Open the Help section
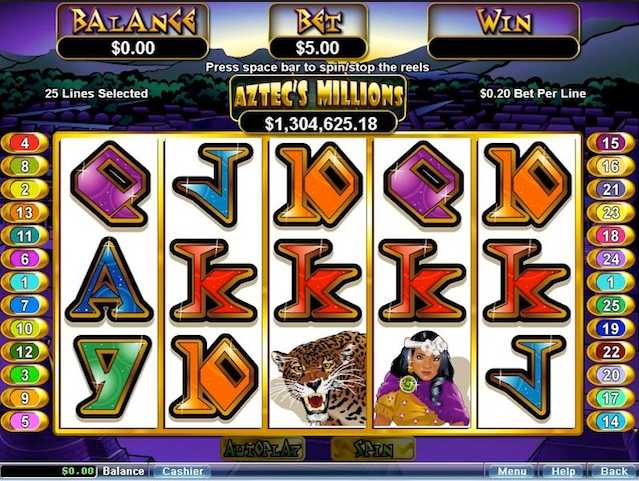The height and width of the screenshot is (481, 639). (x=564, y=472)
